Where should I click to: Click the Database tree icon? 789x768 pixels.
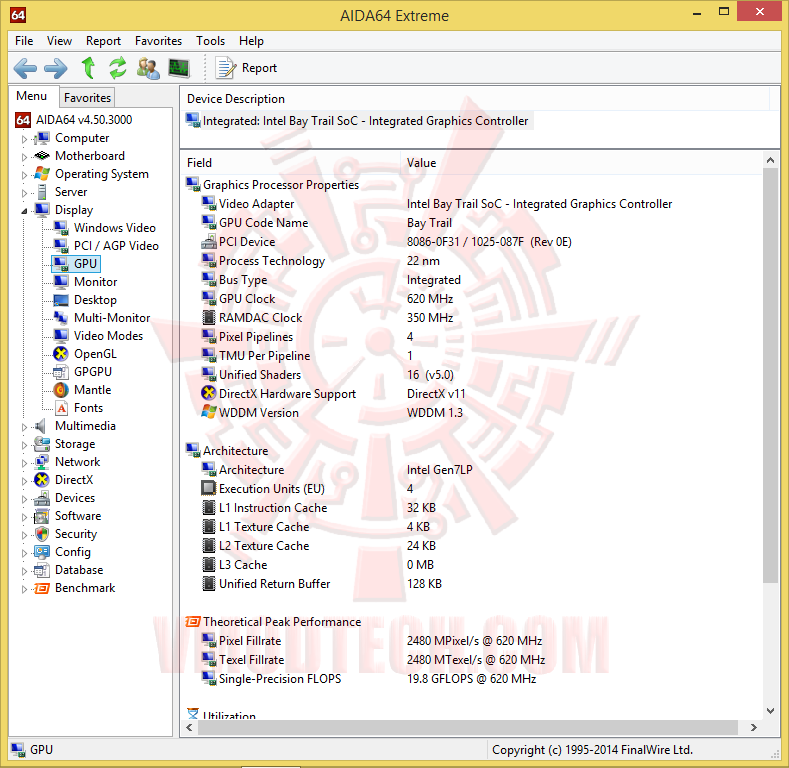point(42,570)
